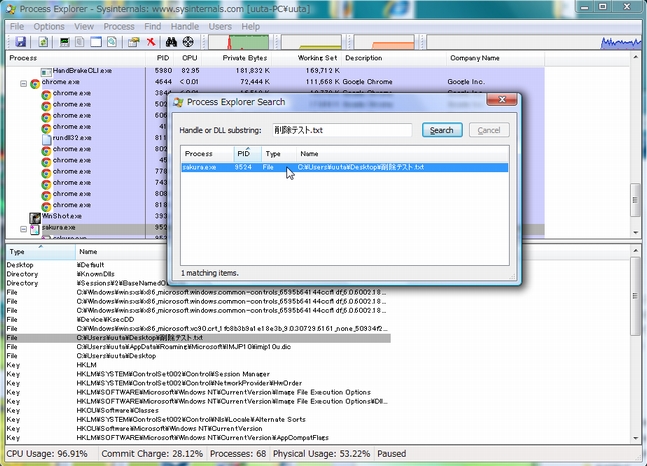The width and height of the screenshot is (647, 466).
Task: Open the Handle menu
Action: 185,26
